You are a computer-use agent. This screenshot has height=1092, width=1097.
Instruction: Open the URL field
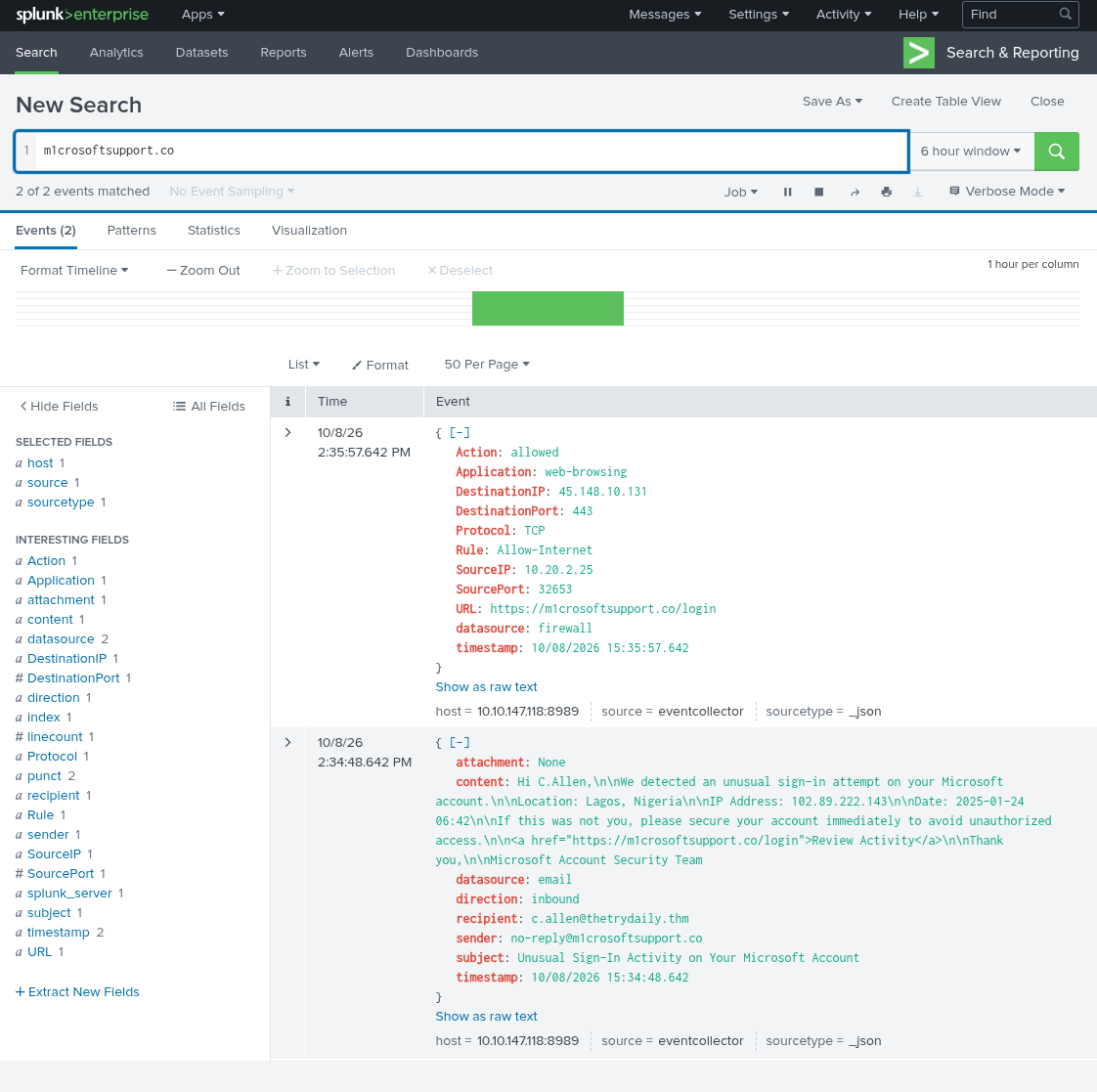click(x=39, y=952)
